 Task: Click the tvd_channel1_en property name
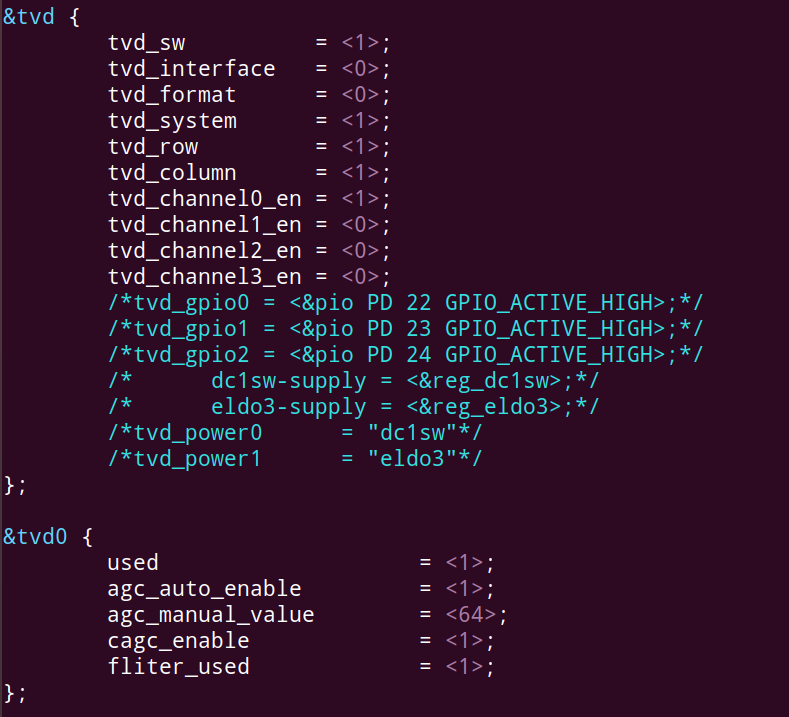tap(205, 225)
